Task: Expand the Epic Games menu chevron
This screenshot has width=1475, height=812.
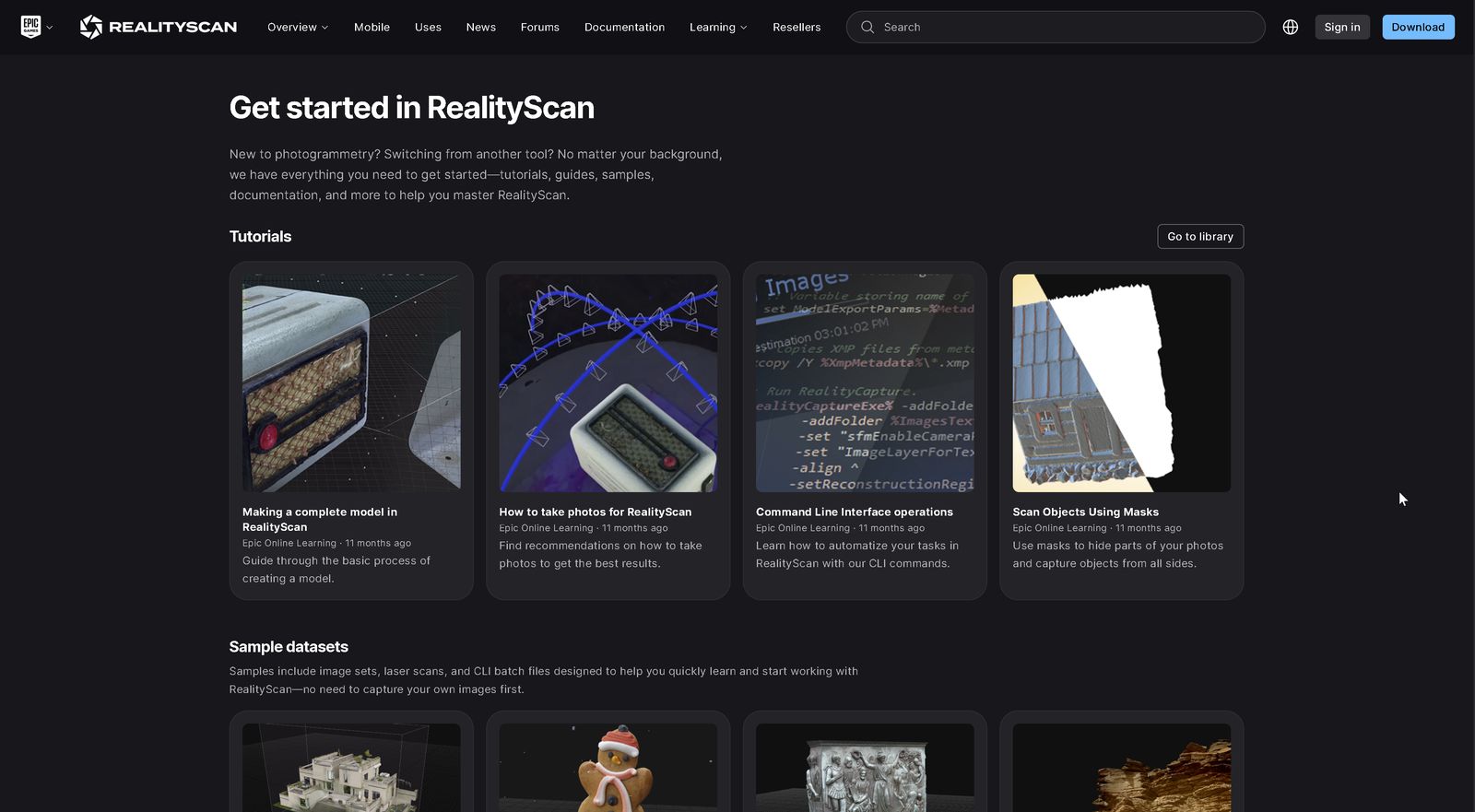Action: pyautogui.click(x=50, y=28)
